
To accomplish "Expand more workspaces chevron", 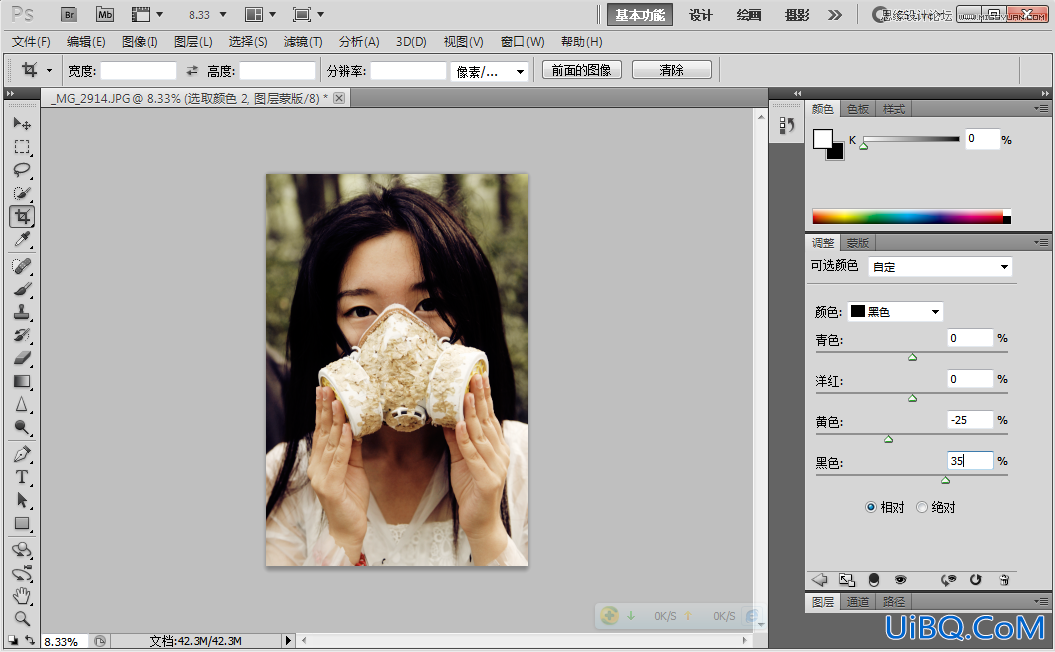I will (x=834, y=15).
